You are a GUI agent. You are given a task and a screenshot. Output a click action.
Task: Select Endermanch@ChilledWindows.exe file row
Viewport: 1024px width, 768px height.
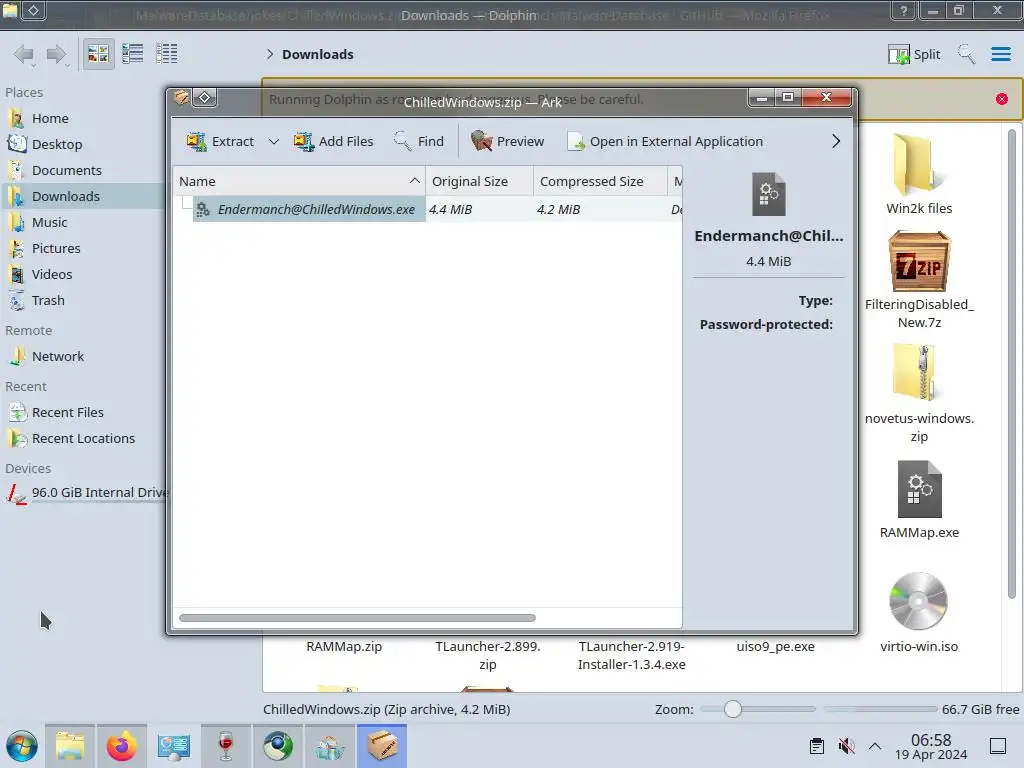click(309, 209)
